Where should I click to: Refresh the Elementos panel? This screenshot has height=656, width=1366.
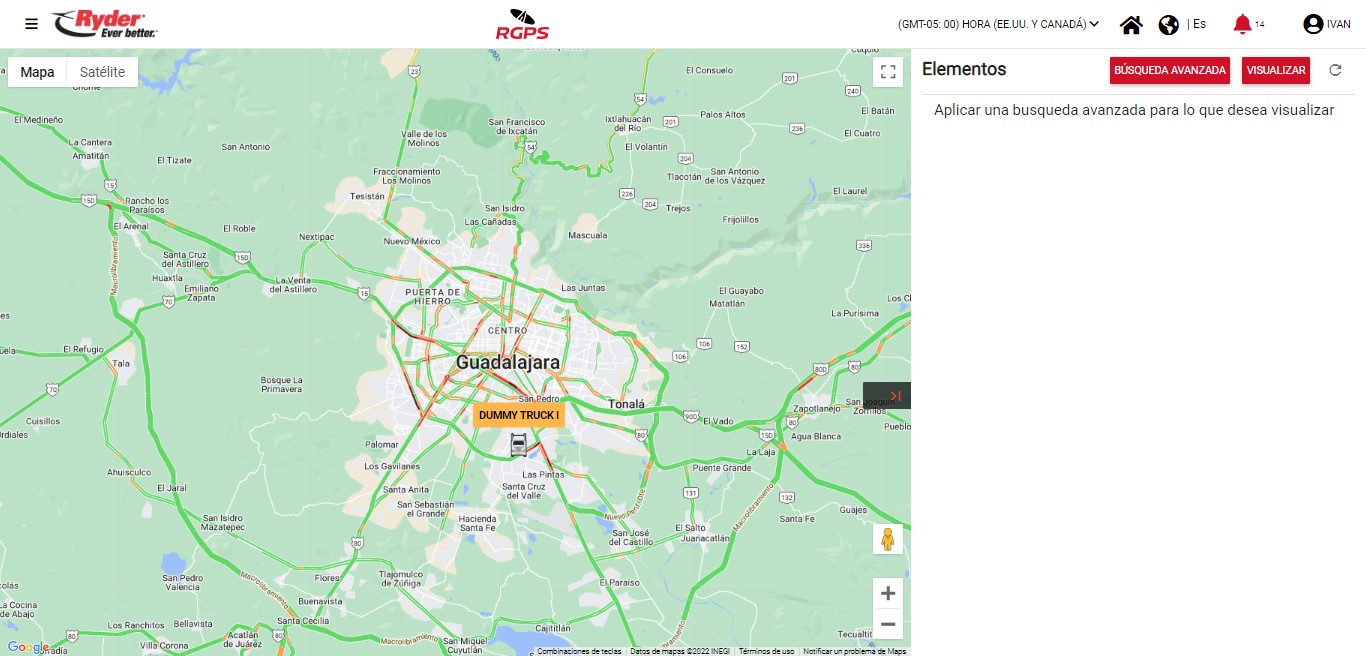point(1335,70)
